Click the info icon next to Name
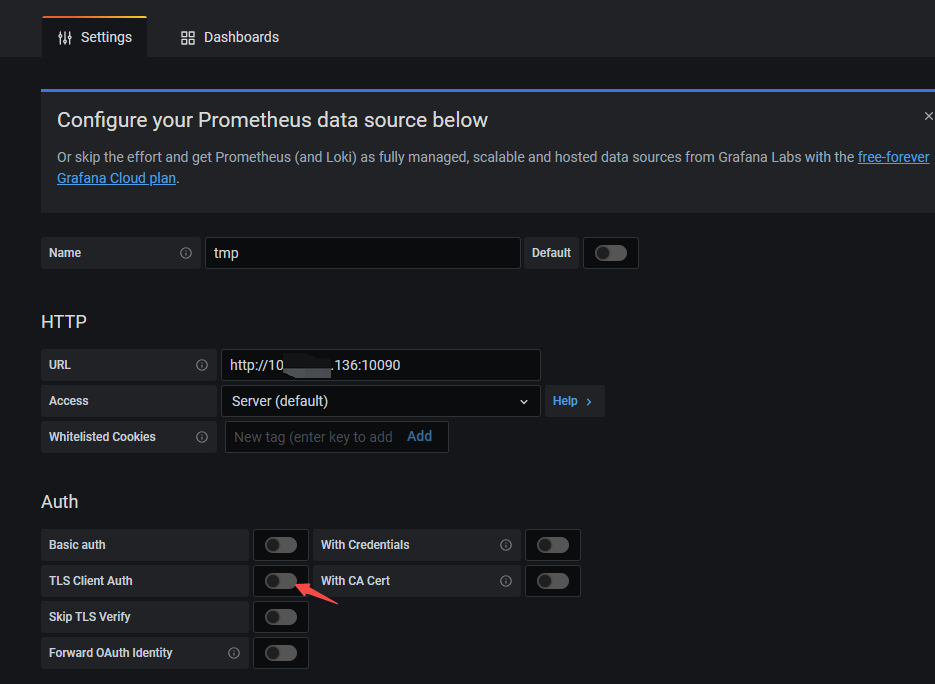The height and width of the screenshot is (684, 935). [186, 253]
